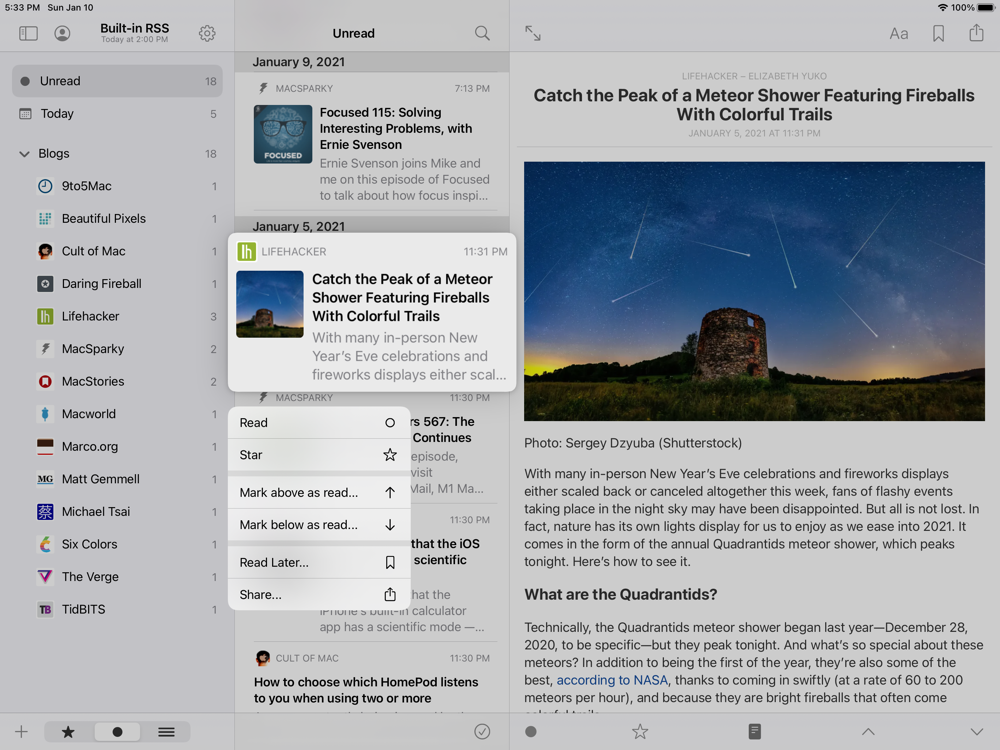
Task: Tap the article title heading
Action: (x=754, y=105)
